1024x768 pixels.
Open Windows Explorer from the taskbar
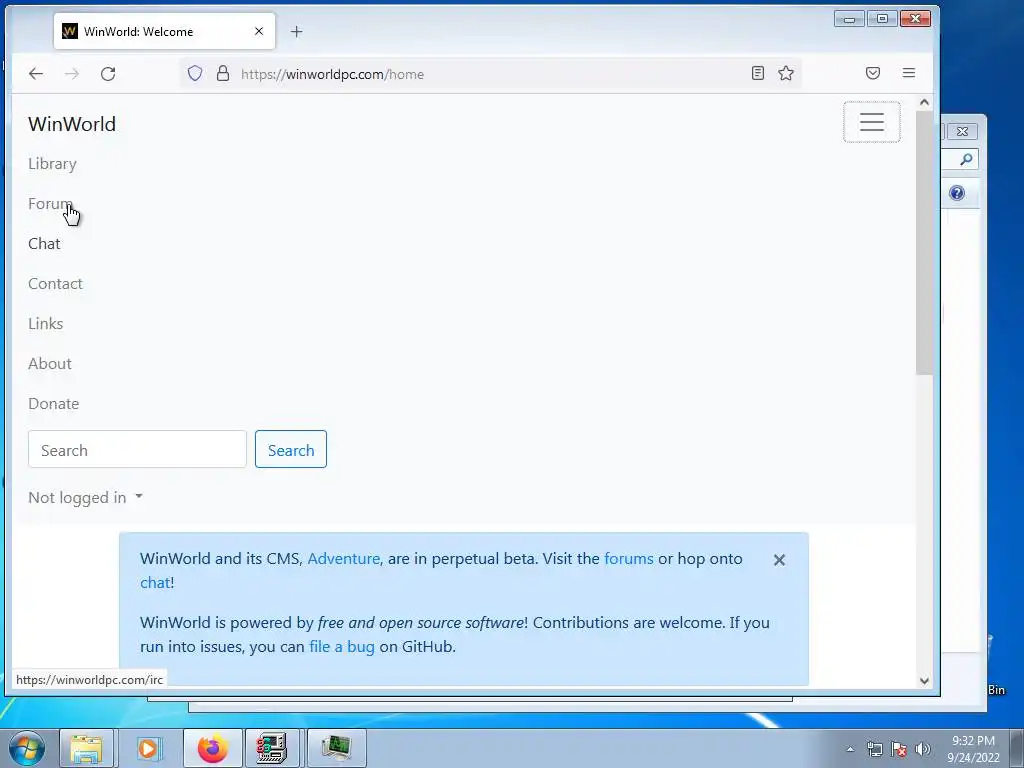86,748
